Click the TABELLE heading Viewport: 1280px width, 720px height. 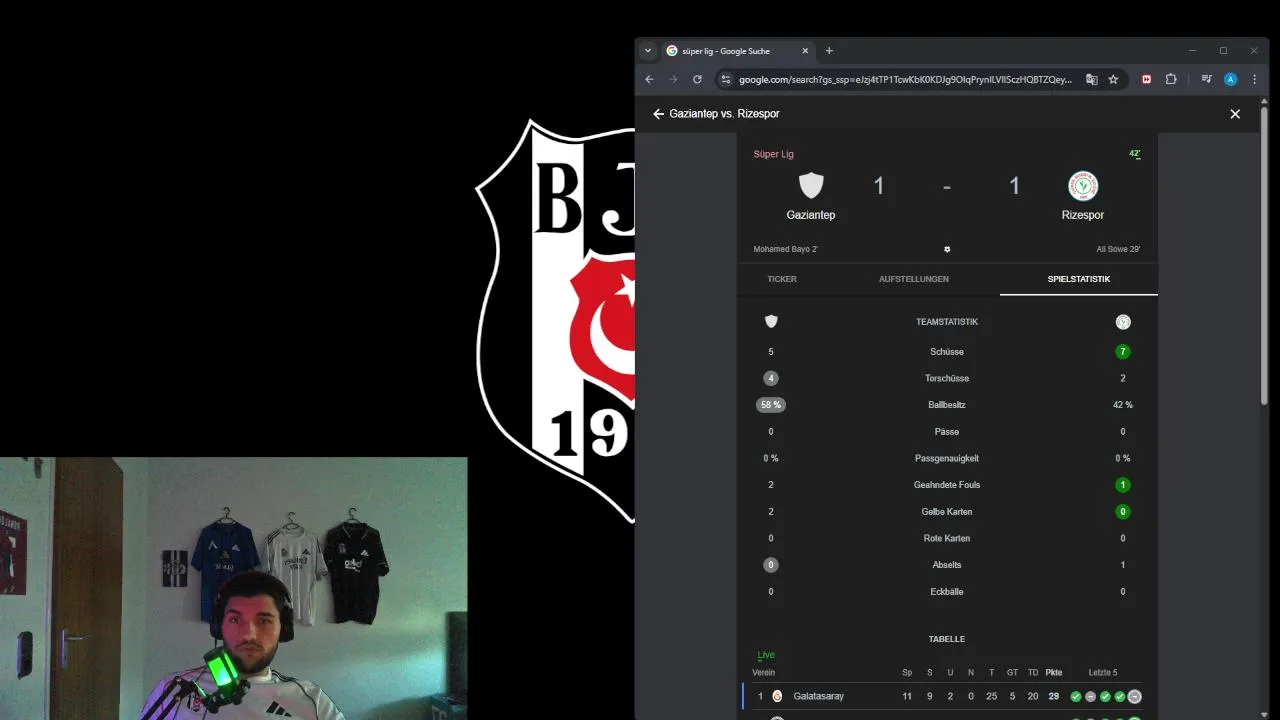tap(947, 639)
